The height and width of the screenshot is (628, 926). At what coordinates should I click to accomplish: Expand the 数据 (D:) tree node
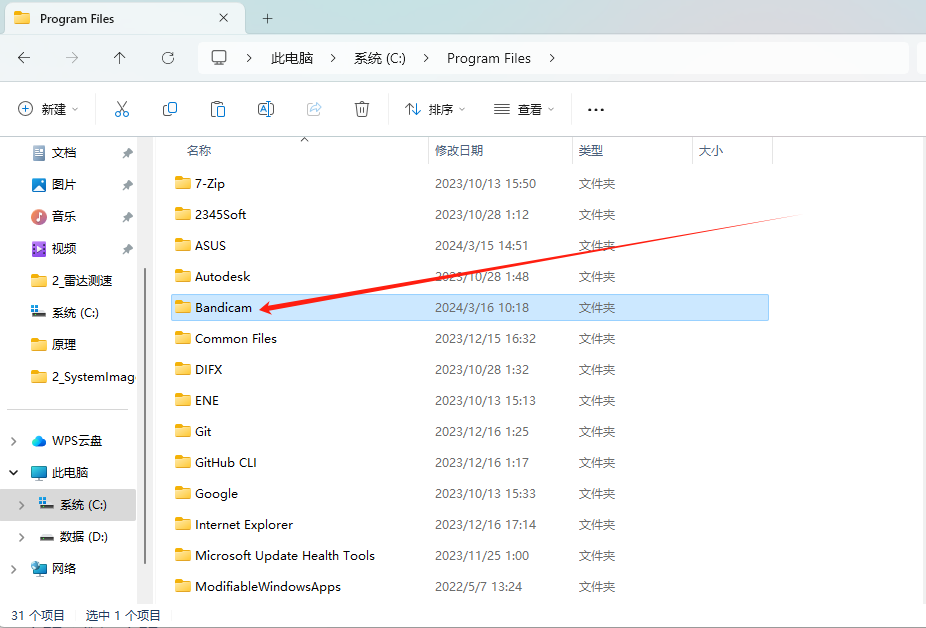point(22,537)
